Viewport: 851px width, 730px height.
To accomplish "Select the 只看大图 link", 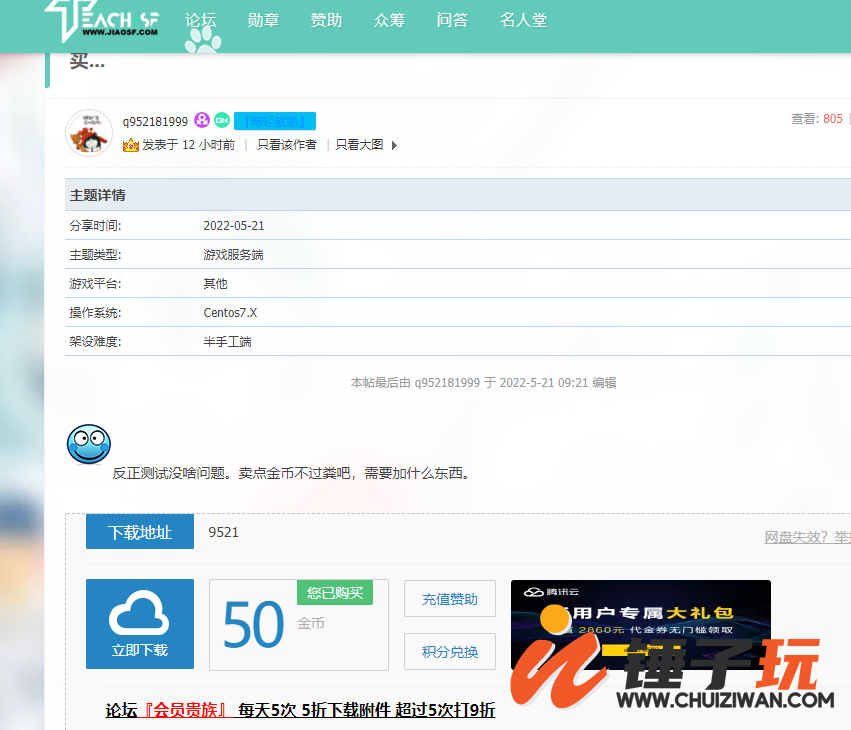I will pos(359,145).
